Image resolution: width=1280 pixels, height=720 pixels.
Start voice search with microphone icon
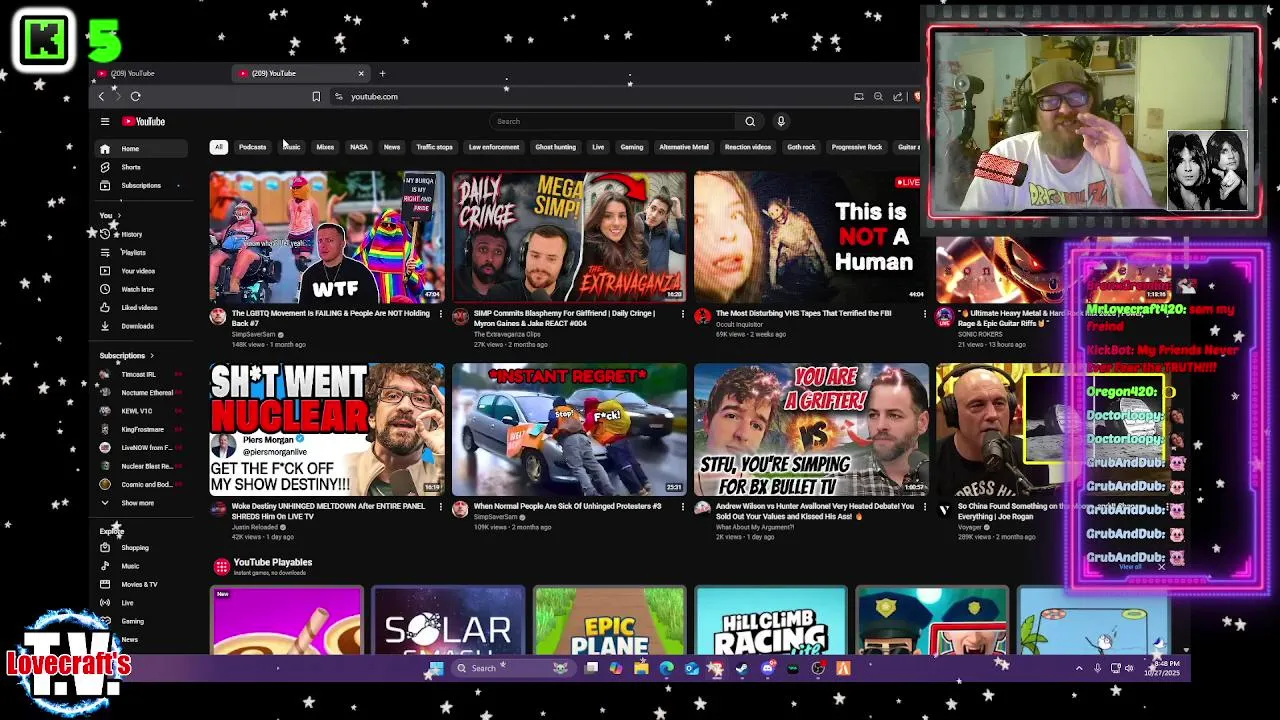pos(781,121)
